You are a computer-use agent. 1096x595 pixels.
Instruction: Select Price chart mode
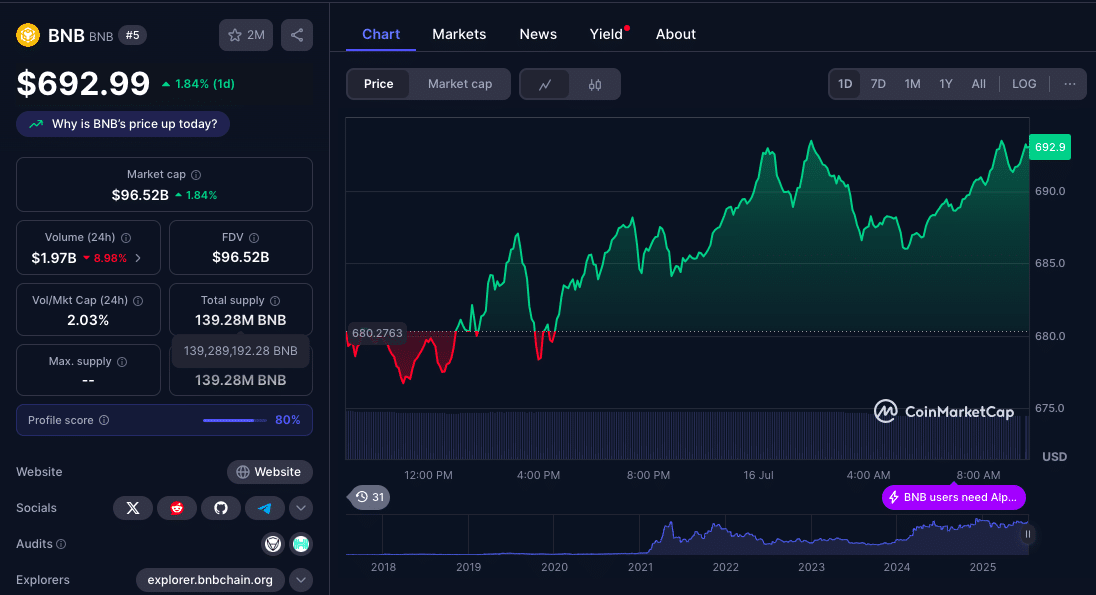click(x=379, y=84)
